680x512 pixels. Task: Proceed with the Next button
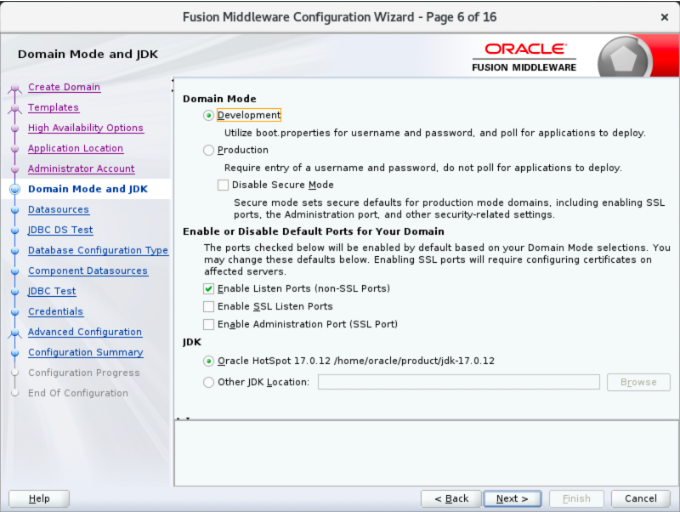[x=512, y=499]
